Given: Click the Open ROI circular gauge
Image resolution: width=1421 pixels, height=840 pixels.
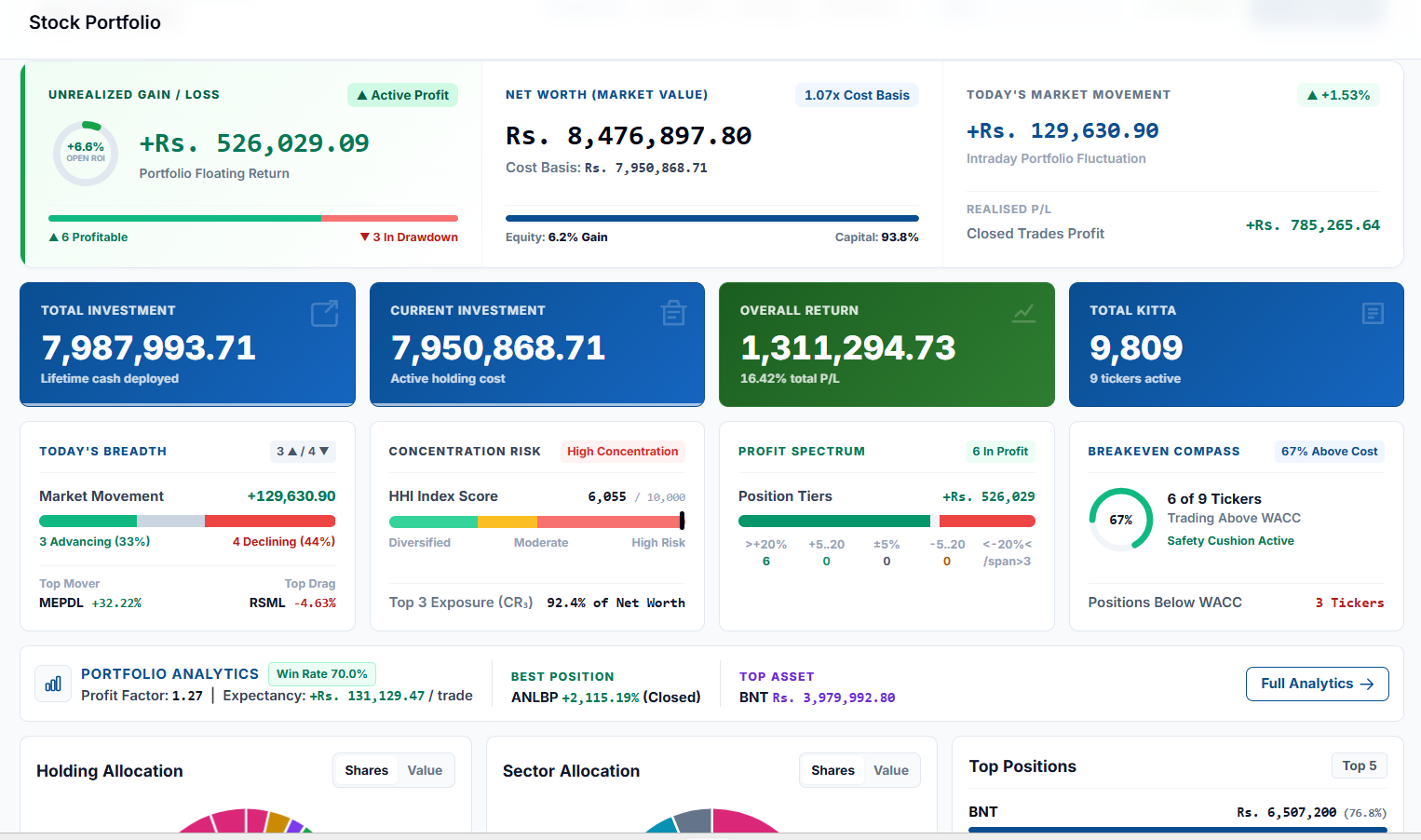Looking at the screenshot, I should click(86, 154).
